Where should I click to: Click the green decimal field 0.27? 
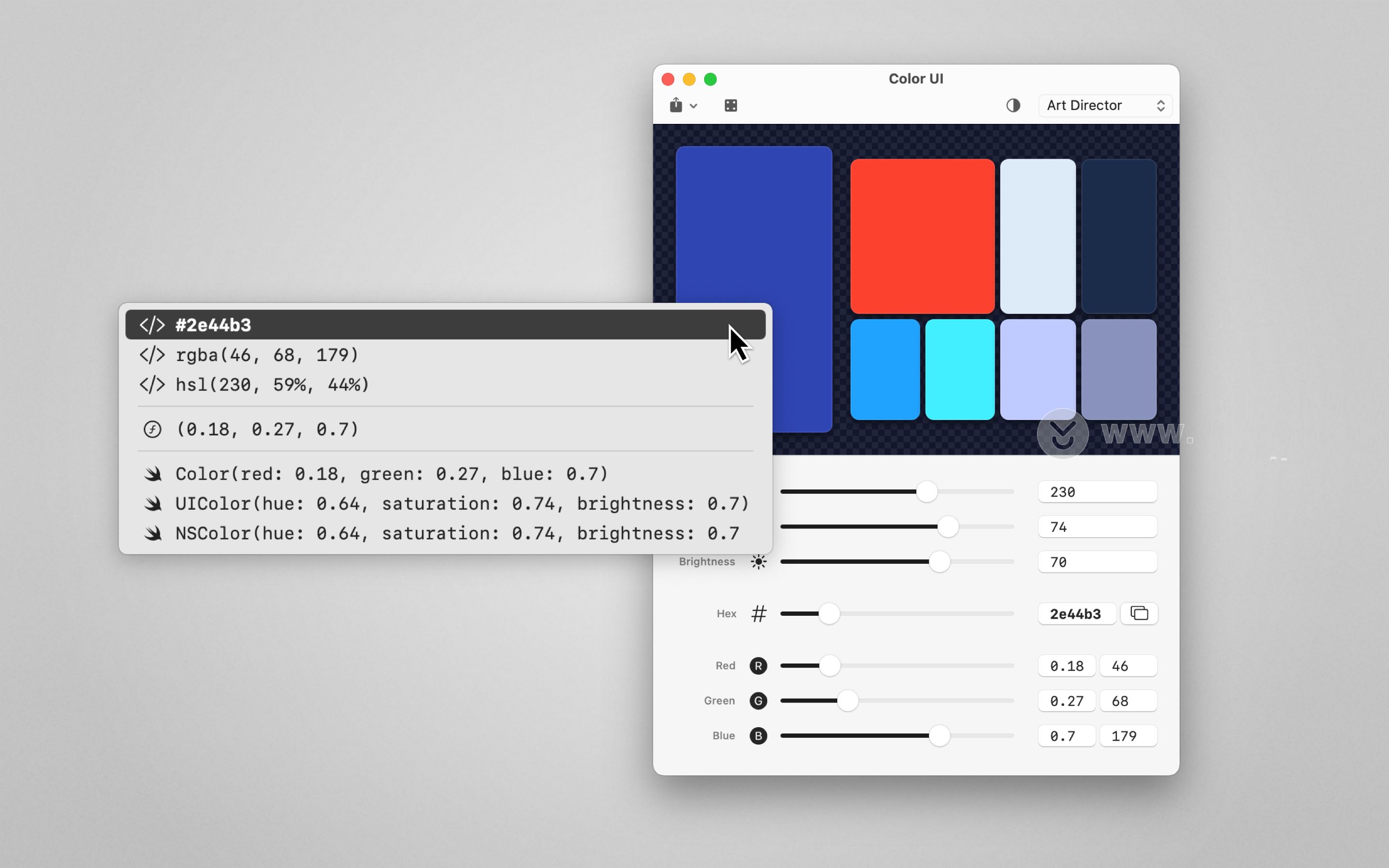(1067, 701)
